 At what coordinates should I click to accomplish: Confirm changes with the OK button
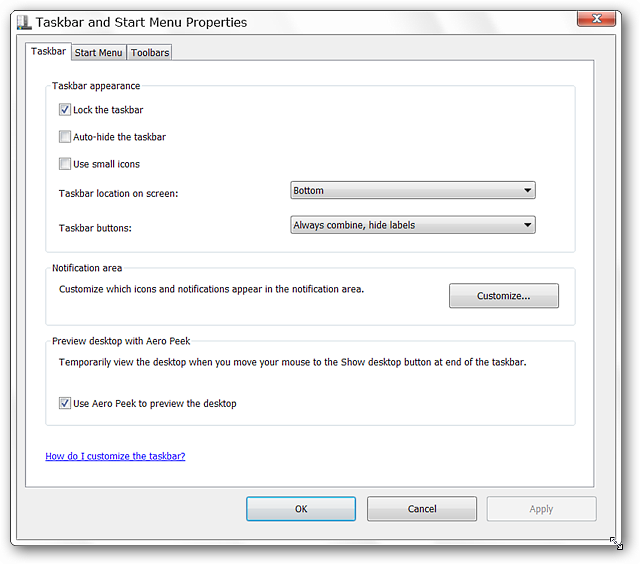pyautogui.click(x=301, y=509)
